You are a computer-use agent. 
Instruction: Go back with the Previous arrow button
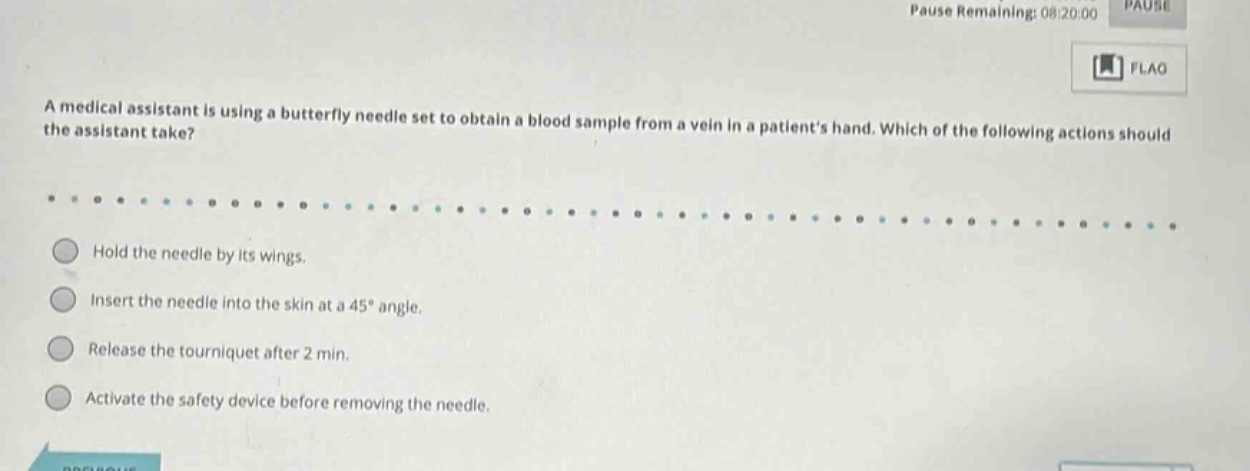click(x=102, y=461)
